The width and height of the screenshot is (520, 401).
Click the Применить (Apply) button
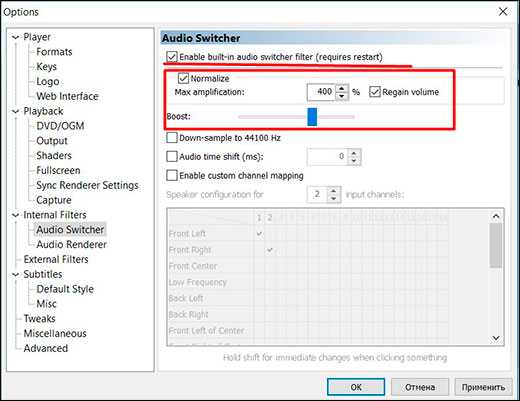point(483,387)
